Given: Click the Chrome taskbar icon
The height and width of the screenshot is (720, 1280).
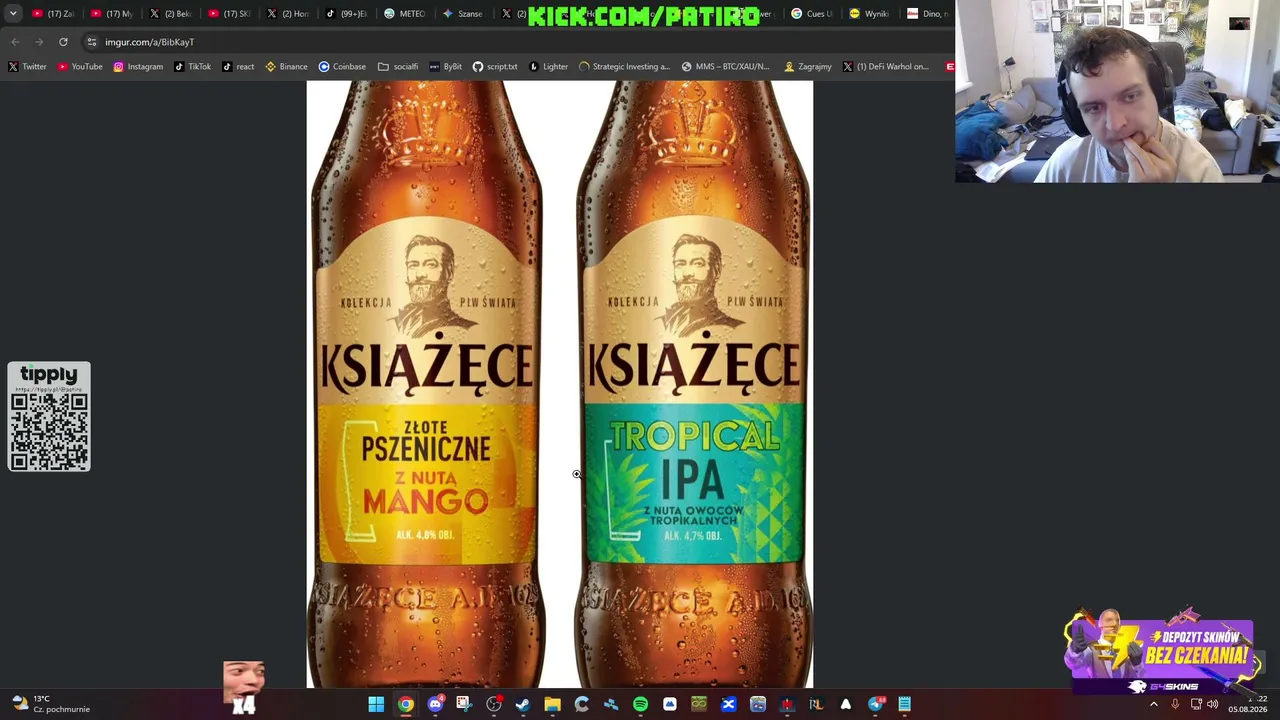Looking at the screenshot, I should coord(405,705).
